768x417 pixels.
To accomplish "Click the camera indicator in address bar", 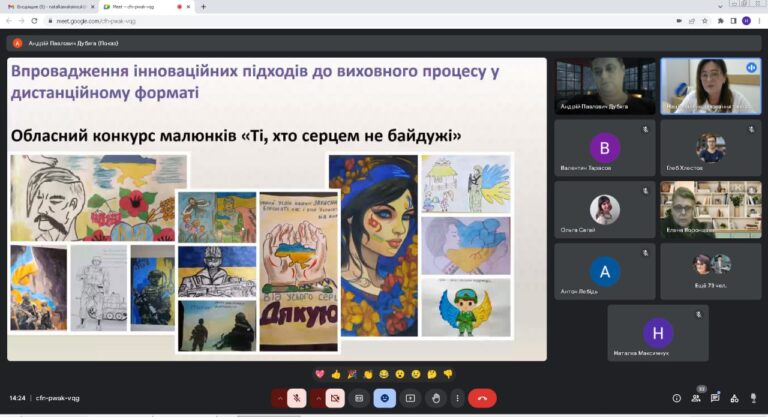I will [x=679, y=21].
